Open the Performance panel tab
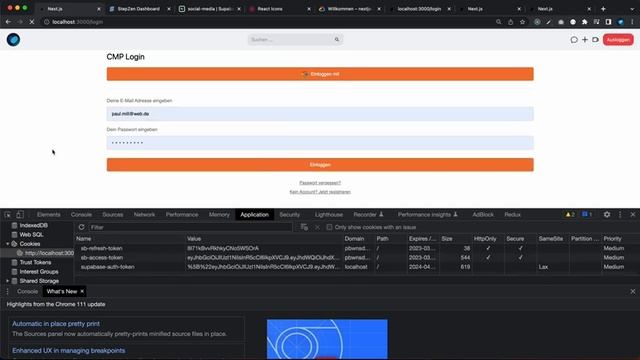This screenshot has width=640, height=360. click(x=182, y=214)
